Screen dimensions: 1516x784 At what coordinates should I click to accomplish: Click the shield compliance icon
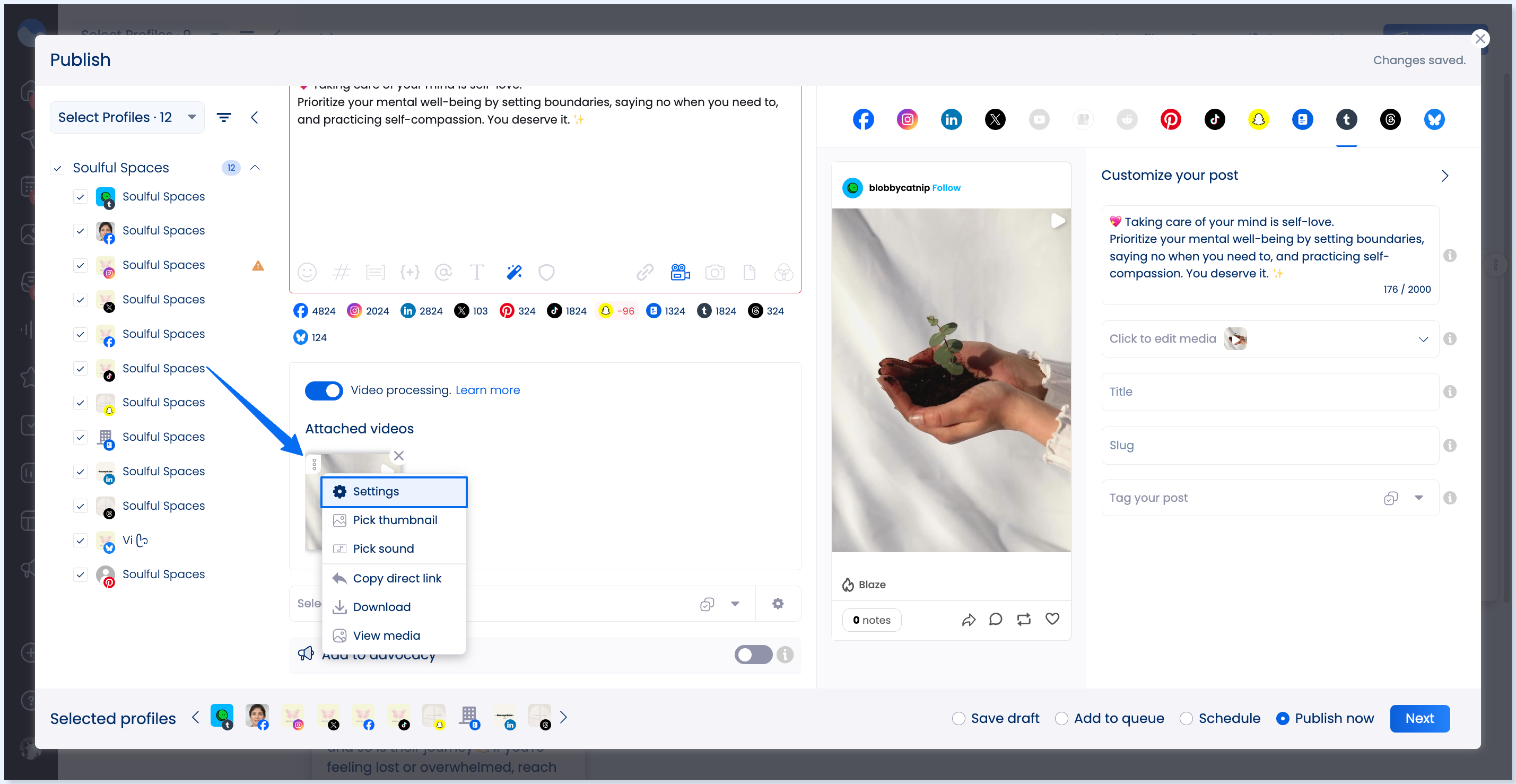tap(547, 272)
